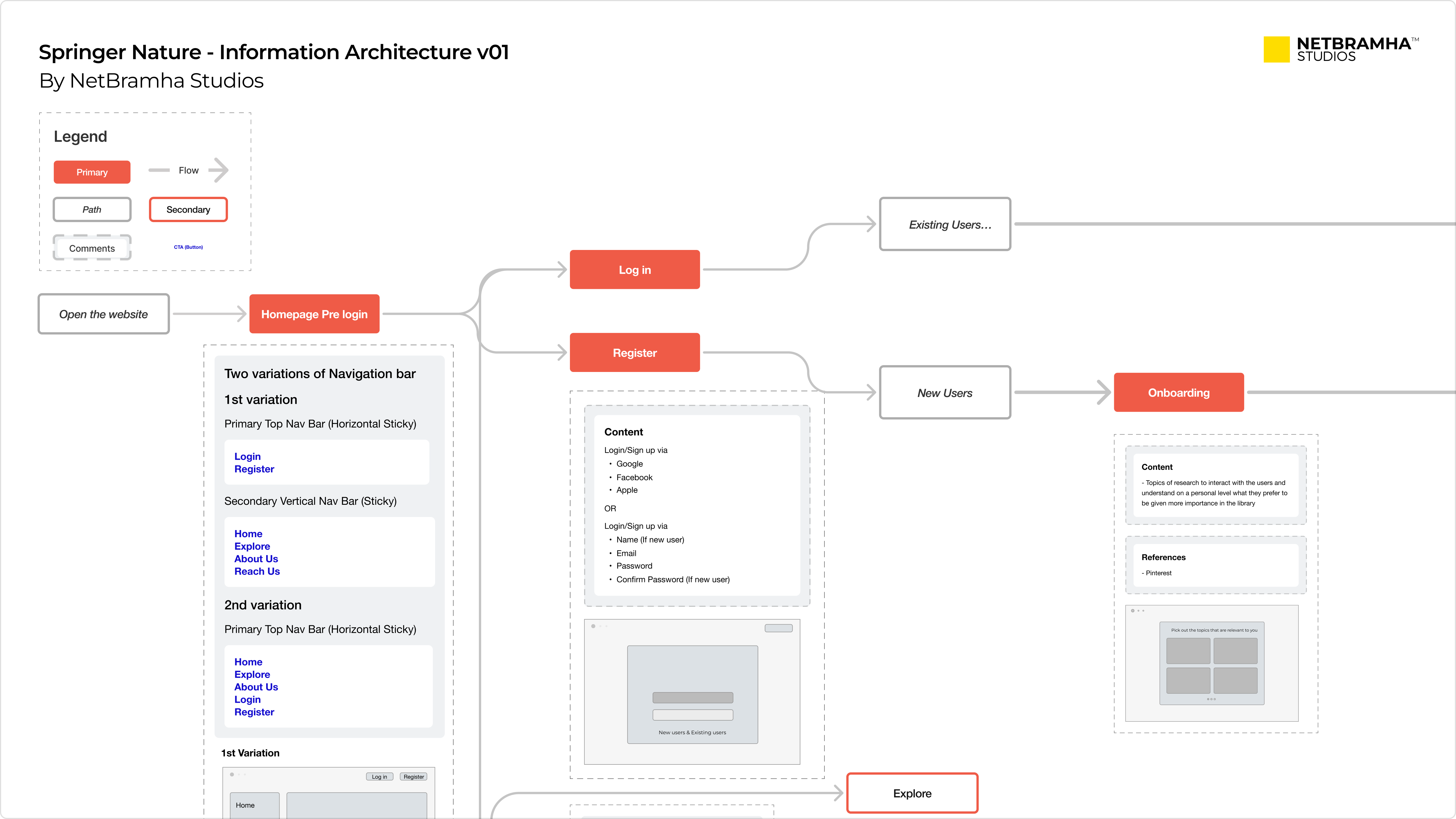Select the Log in primary node
Viewport: 1456px width, 819px height.
(634, 270)
